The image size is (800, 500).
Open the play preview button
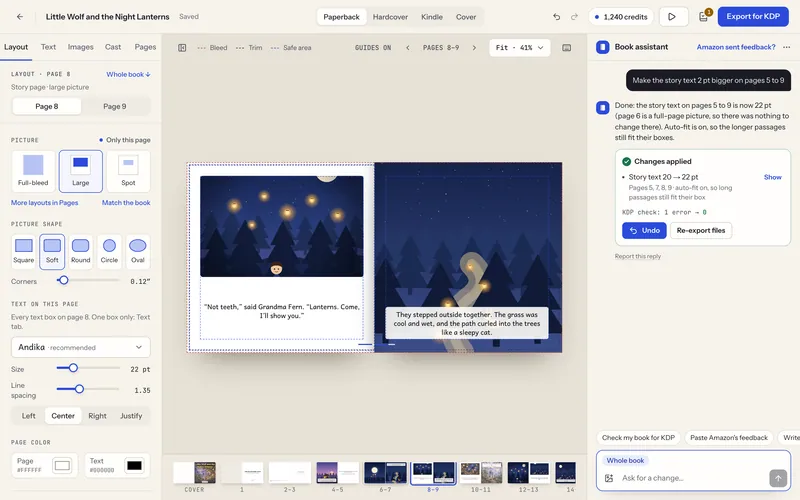(671, 16)
